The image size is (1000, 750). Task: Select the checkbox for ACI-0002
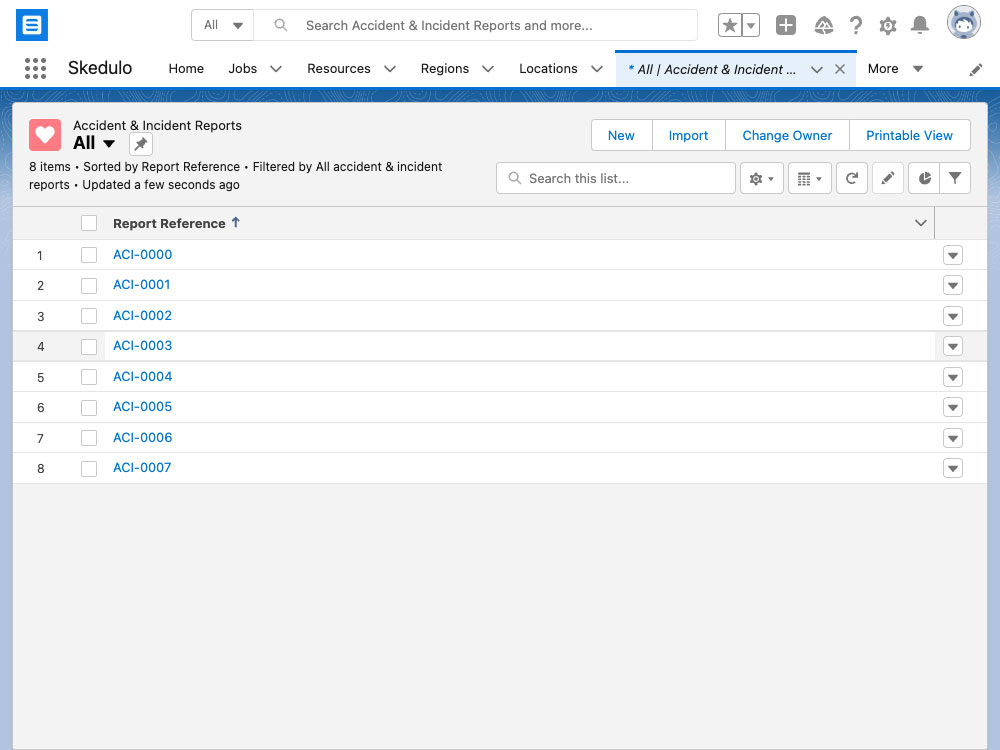click(x=89, y=316)
